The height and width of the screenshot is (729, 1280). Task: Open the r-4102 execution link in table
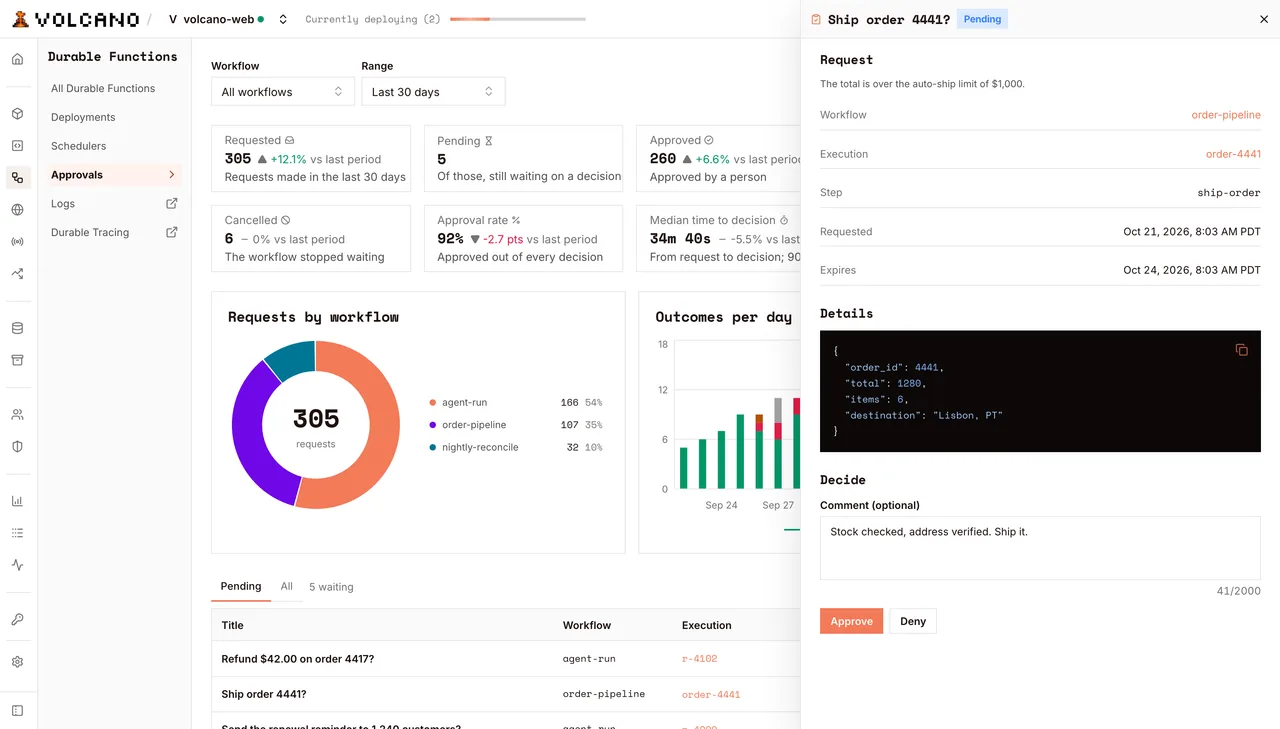tap(699, 659)
